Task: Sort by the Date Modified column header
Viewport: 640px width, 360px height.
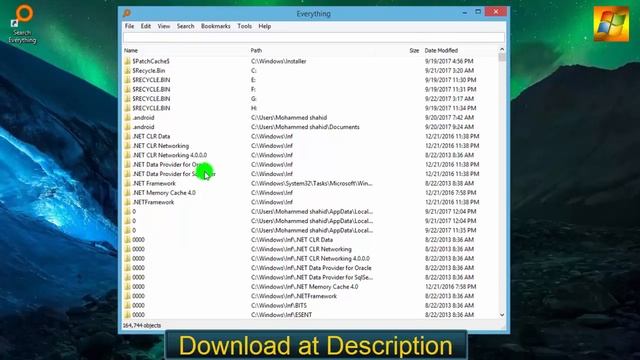Action: point(441,51)
